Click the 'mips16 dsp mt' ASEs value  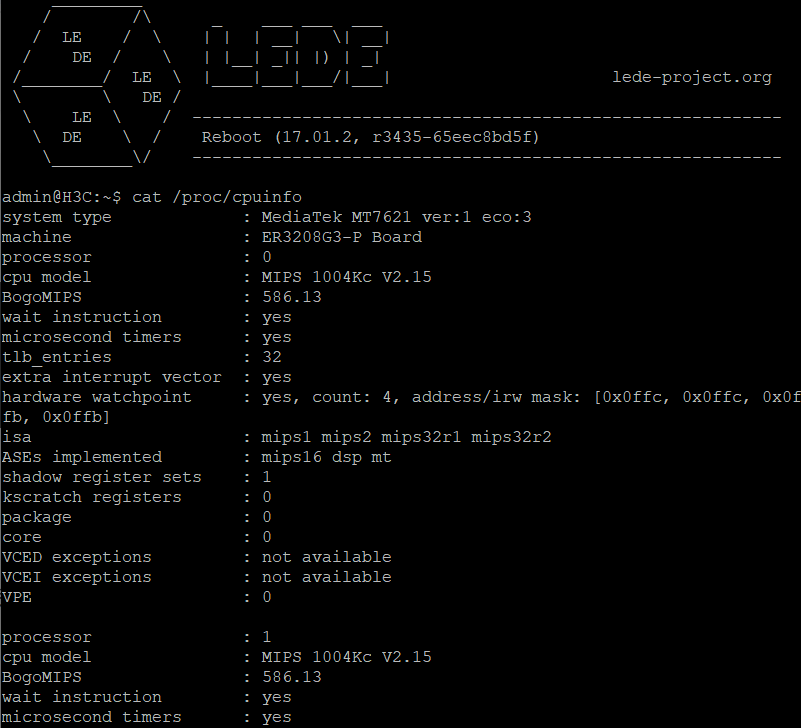[326, 457]
